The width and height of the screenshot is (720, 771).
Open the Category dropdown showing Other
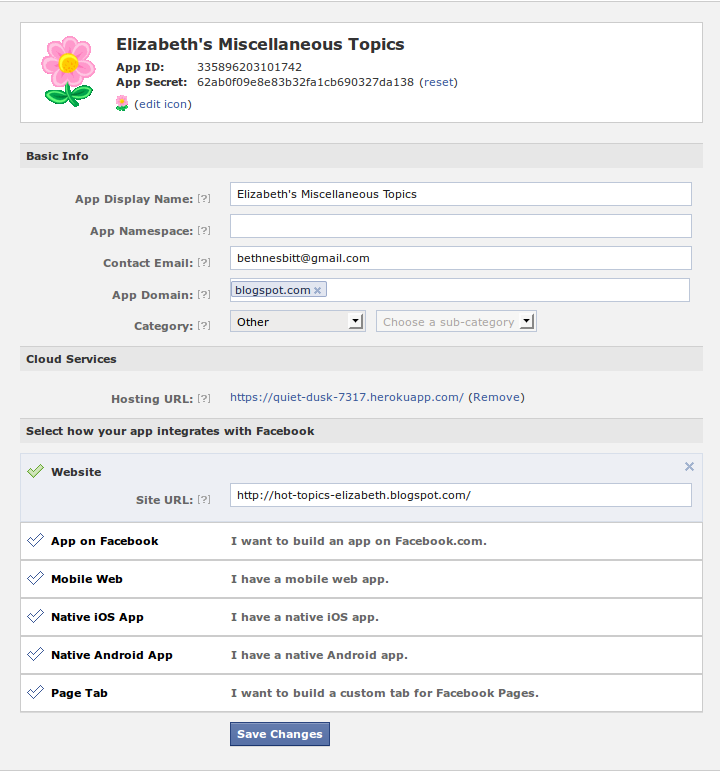click(x=298, y=322)
